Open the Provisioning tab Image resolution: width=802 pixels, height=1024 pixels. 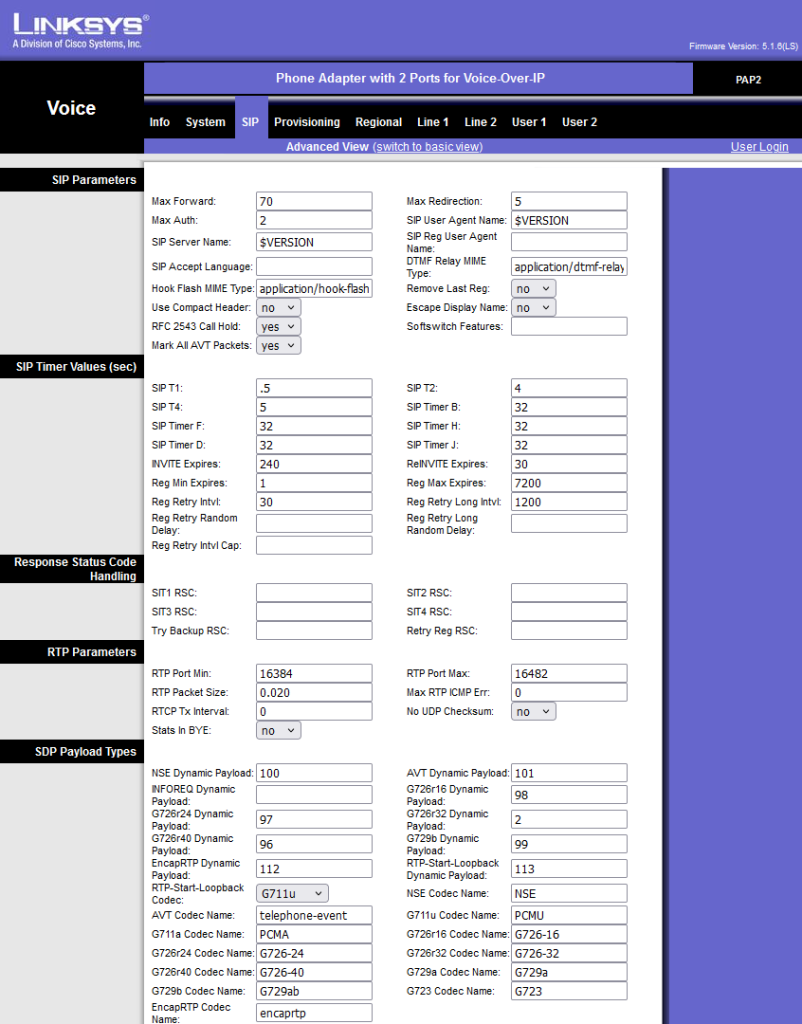click(307, 122)
